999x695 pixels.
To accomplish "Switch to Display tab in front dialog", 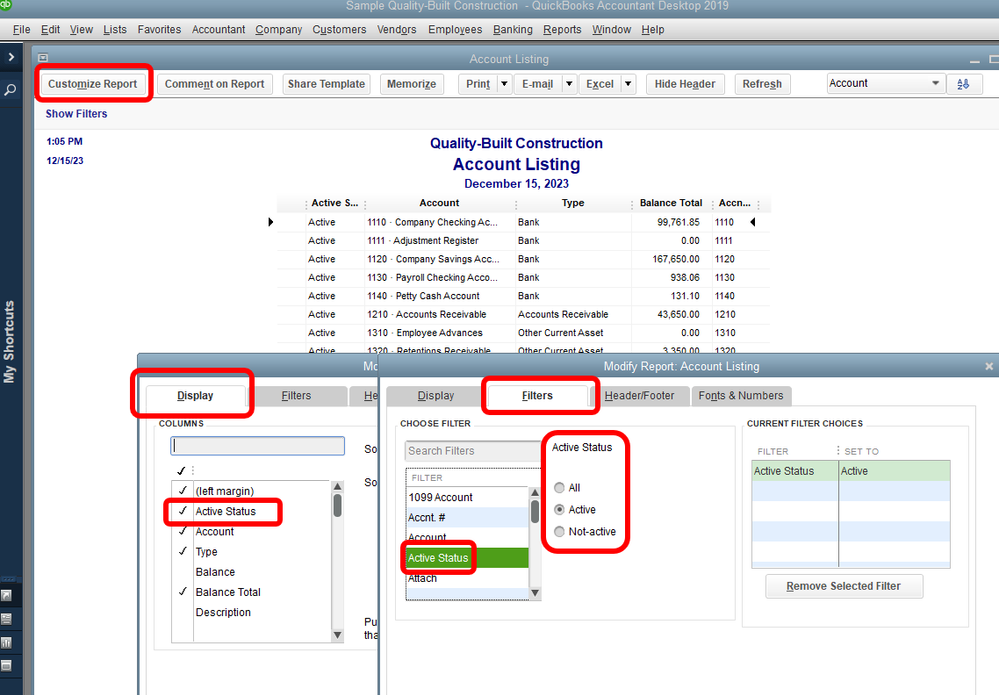I will [x=436, y=396].
